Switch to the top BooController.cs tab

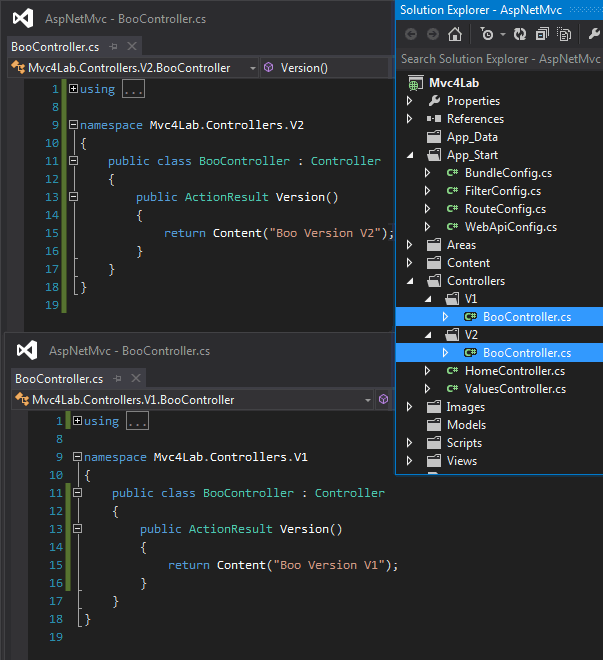[x=54, y=47]
